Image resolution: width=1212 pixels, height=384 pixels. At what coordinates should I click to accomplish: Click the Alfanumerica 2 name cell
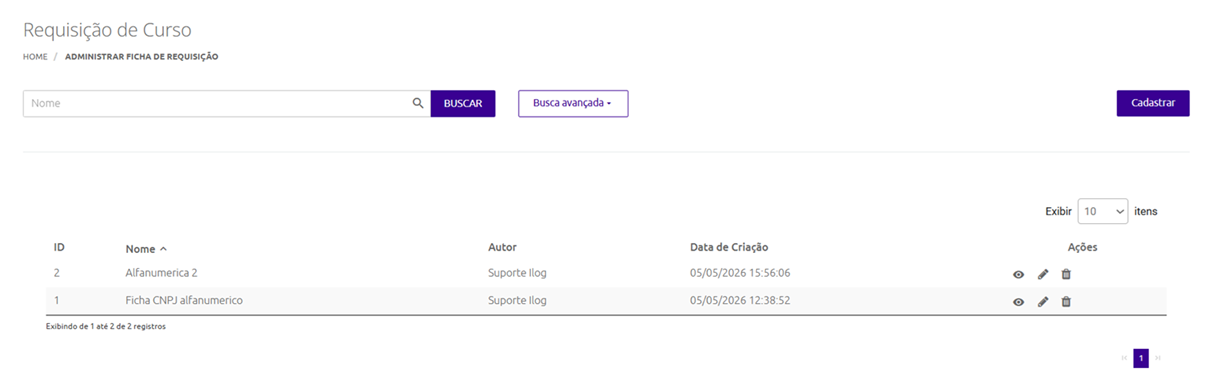pyautogui.click(x=161, y=273)
